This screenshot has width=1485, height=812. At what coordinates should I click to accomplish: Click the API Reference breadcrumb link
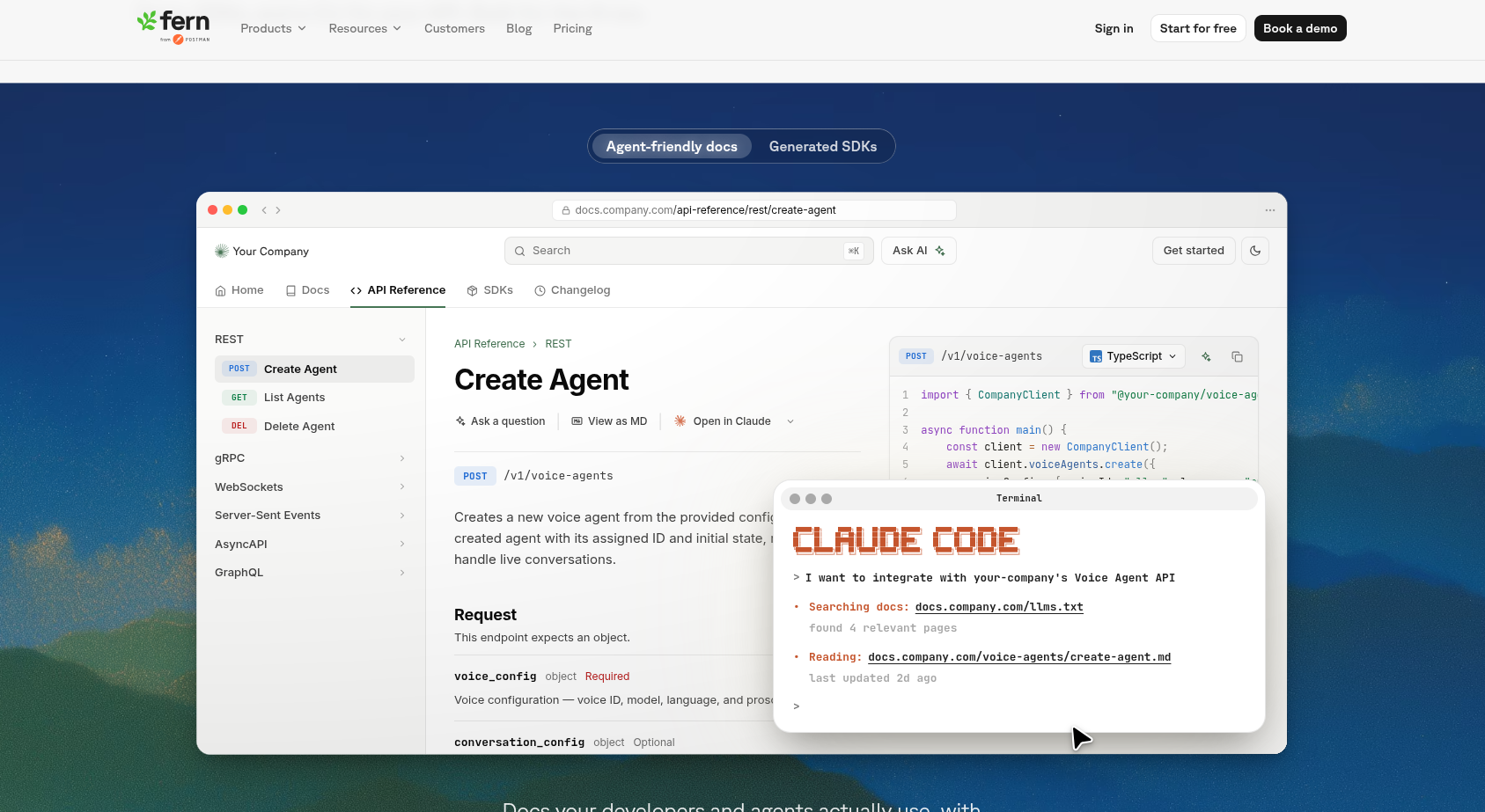point(489,344)
